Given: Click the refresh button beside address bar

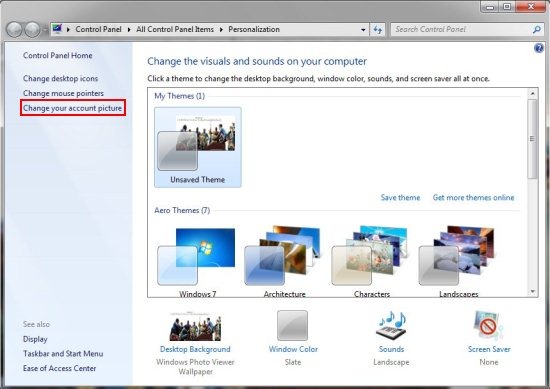Looking at the screenshot, I should coord(378,29).
